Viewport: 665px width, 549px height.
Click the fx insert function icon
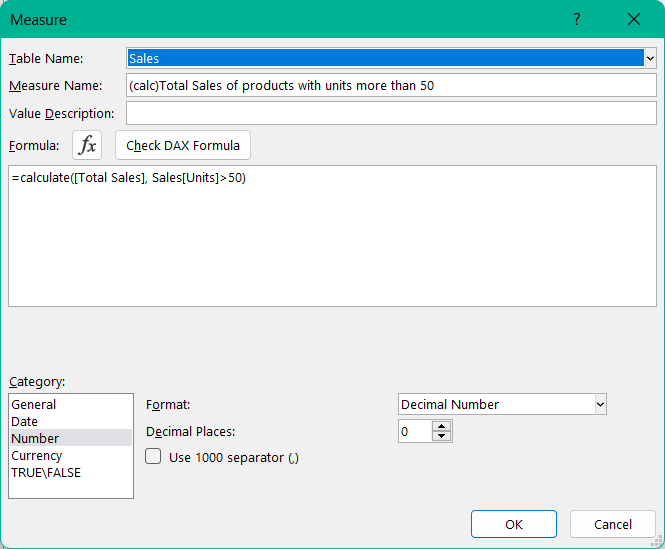coord(88,145)
